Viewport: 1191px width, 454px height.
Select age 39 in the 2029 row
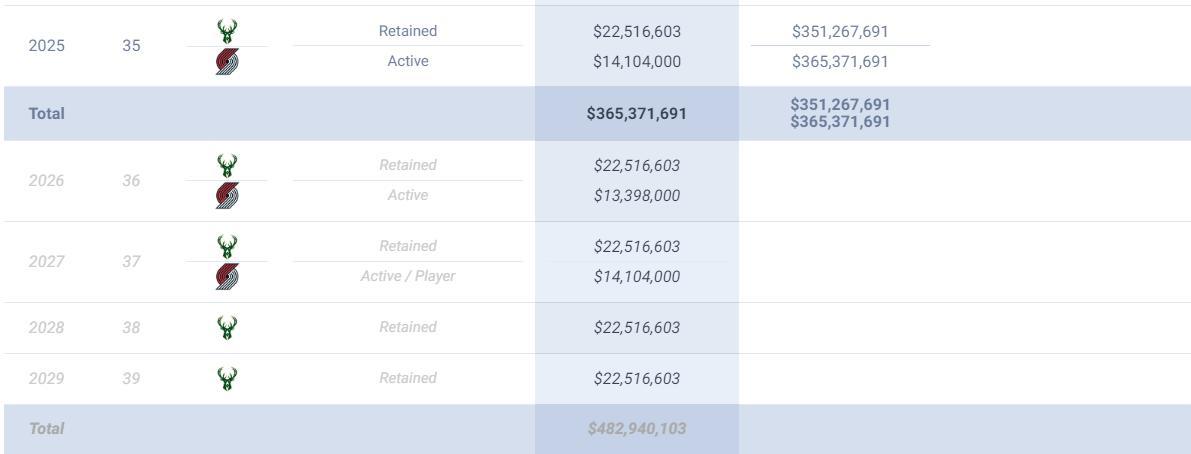click(x=131, y=378)
